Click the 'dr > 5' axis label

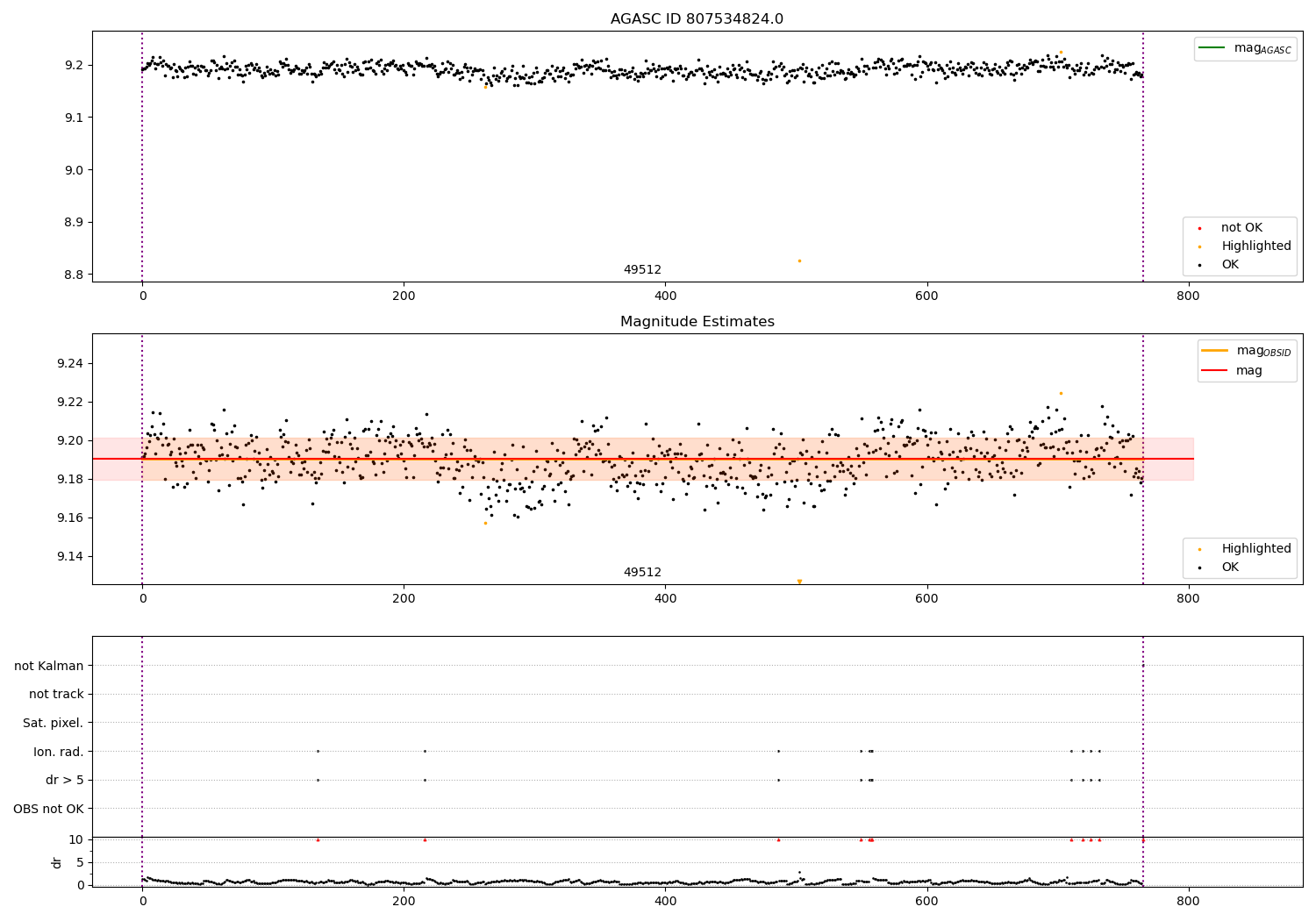pyautogui.click(x=65, y=780)
